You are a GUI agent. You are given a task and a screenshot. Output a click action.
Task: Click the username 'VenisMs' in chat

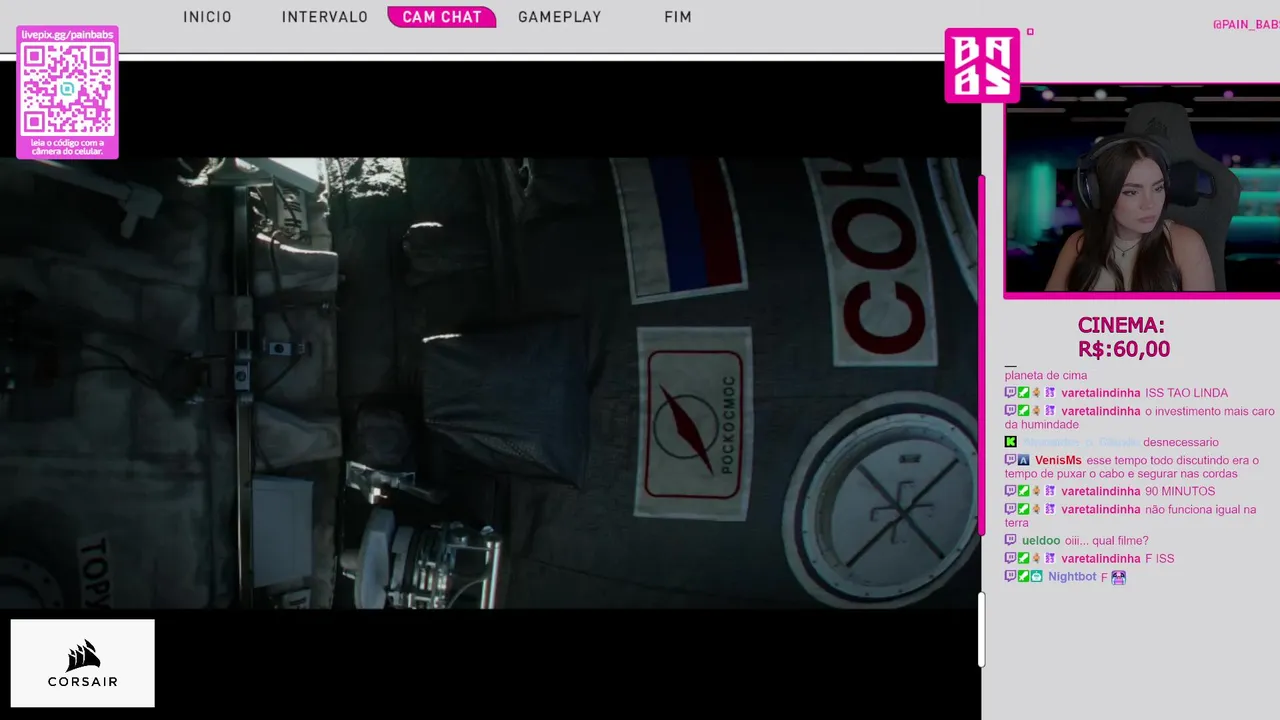pos(1058,460)
